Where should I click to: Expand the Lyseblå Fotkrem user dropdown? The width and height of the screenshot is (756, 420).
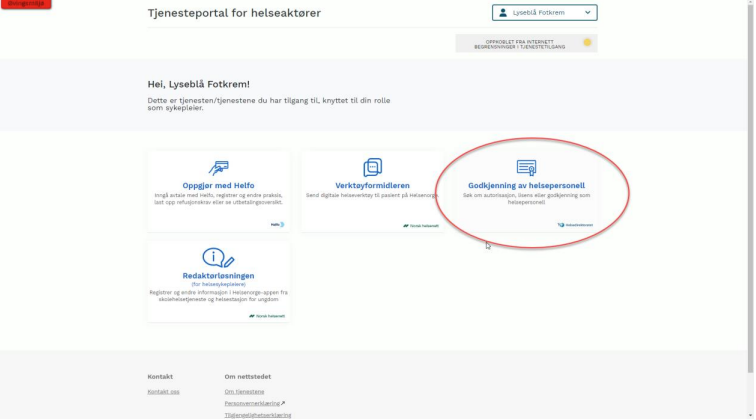pos(544,13)
